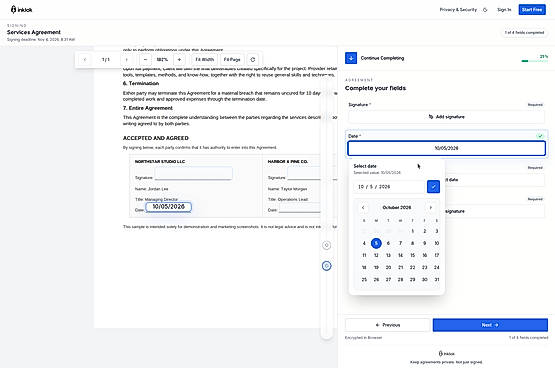This screenshot has width=555, height=368.
Task: Click the Inklok logo in the header
Action: [x=21, y=10]
